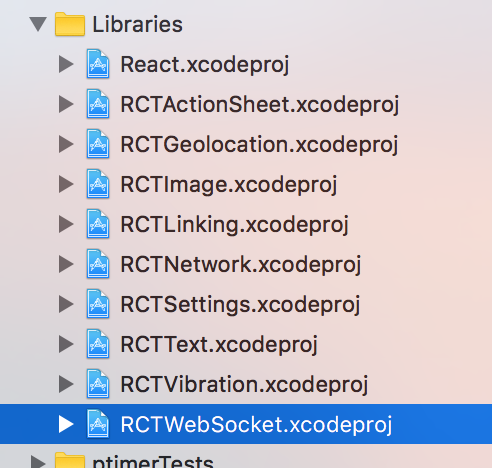Select the ptimerTests folder
The width and height of the screenshot is (492, 468).
click(x=246, y=460)
